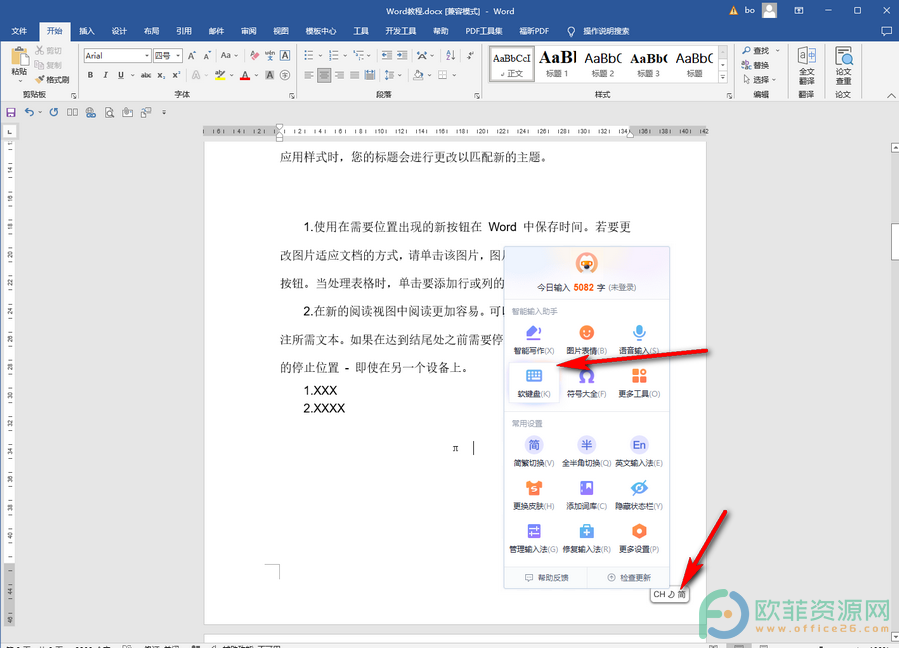Viewport: 899px width, 648px height.
Task: Click 帮助反馈 in the input panel
Action: 546,577
